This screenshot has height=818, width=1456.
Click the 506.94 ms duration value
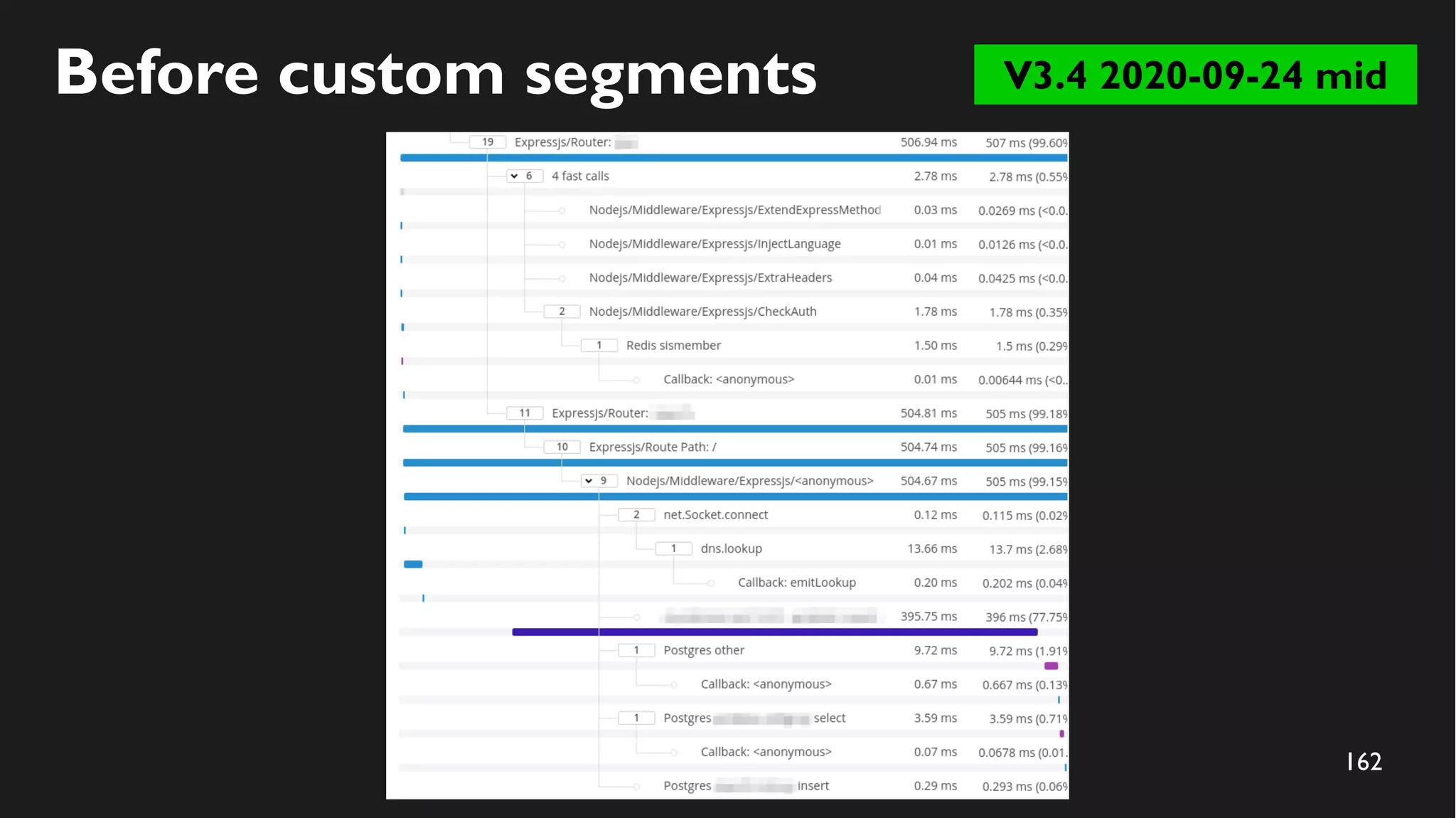pyautogui.click(x=928, y=142)
